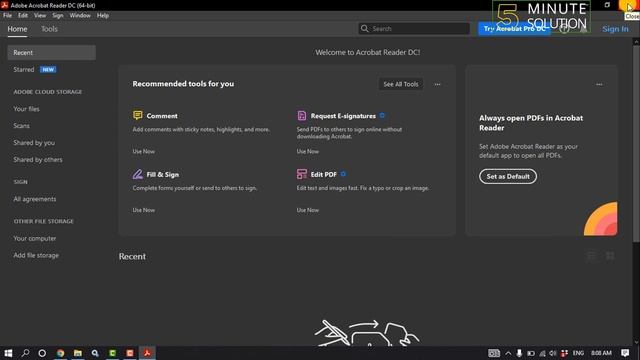This screenshot has height=360, width=640.
Task: Click the blue badge next to Request E-signatures
Action: click(x=382, y=116)
